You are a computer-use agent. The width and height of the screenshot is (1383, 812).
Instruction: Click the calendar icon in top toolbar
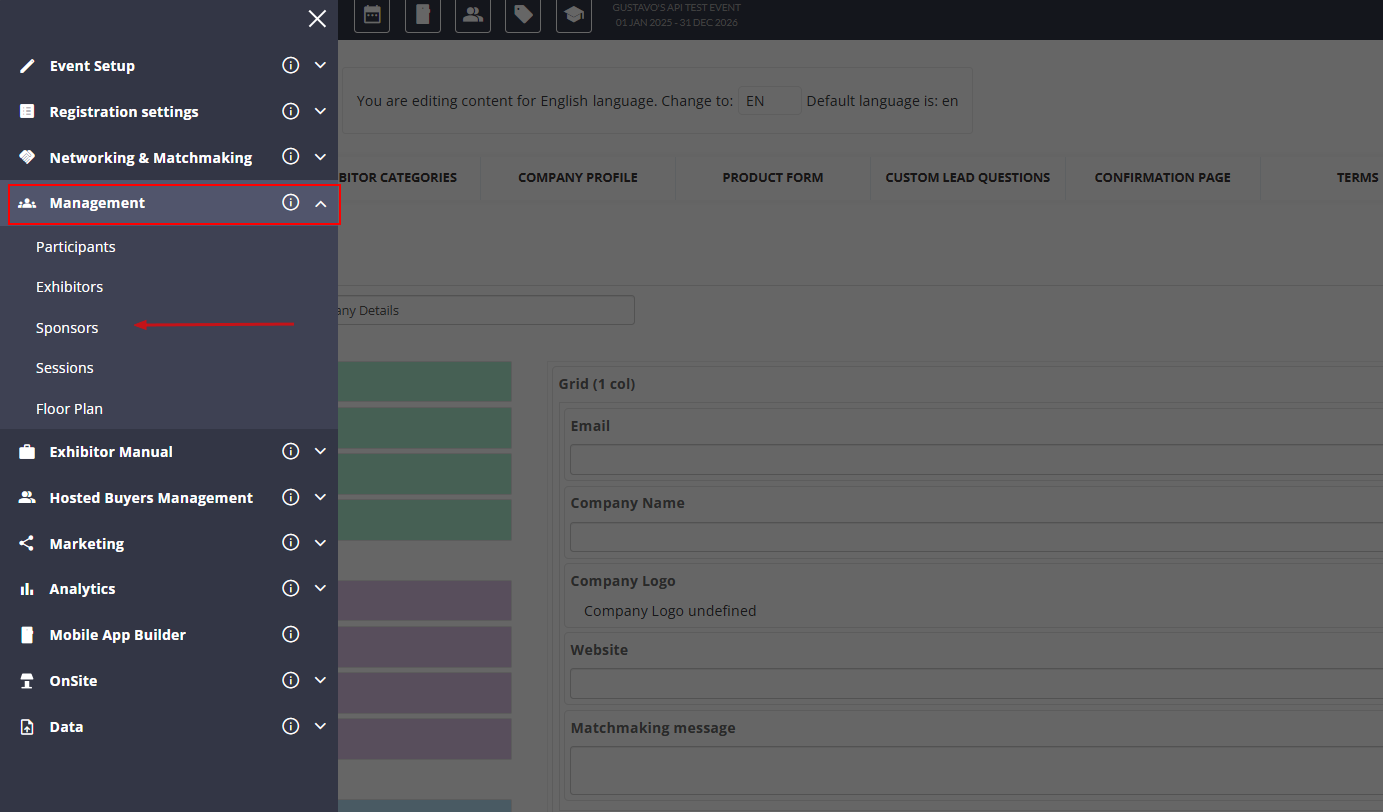372,15
